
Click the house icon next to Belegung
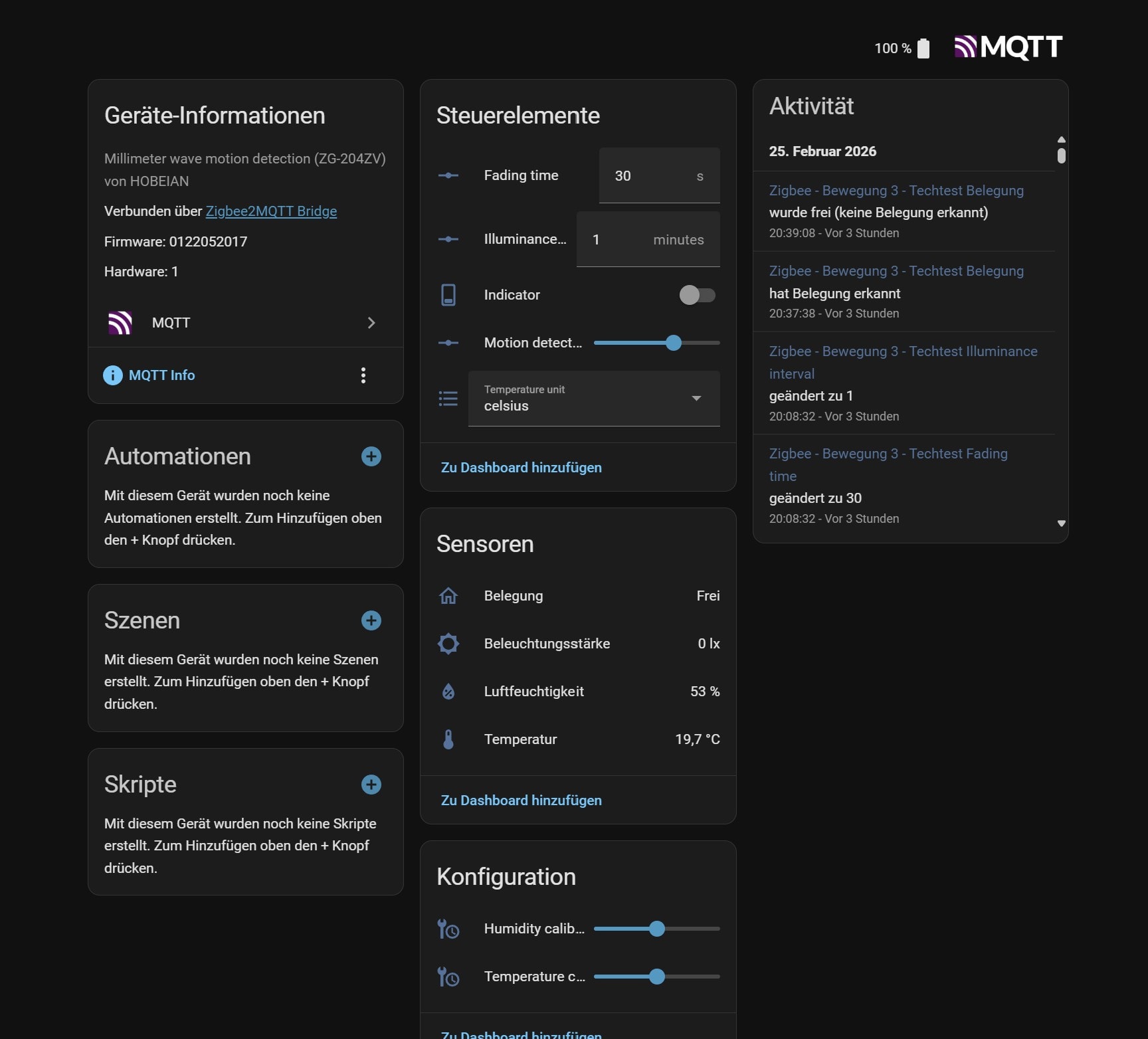[x=448, y=596]
